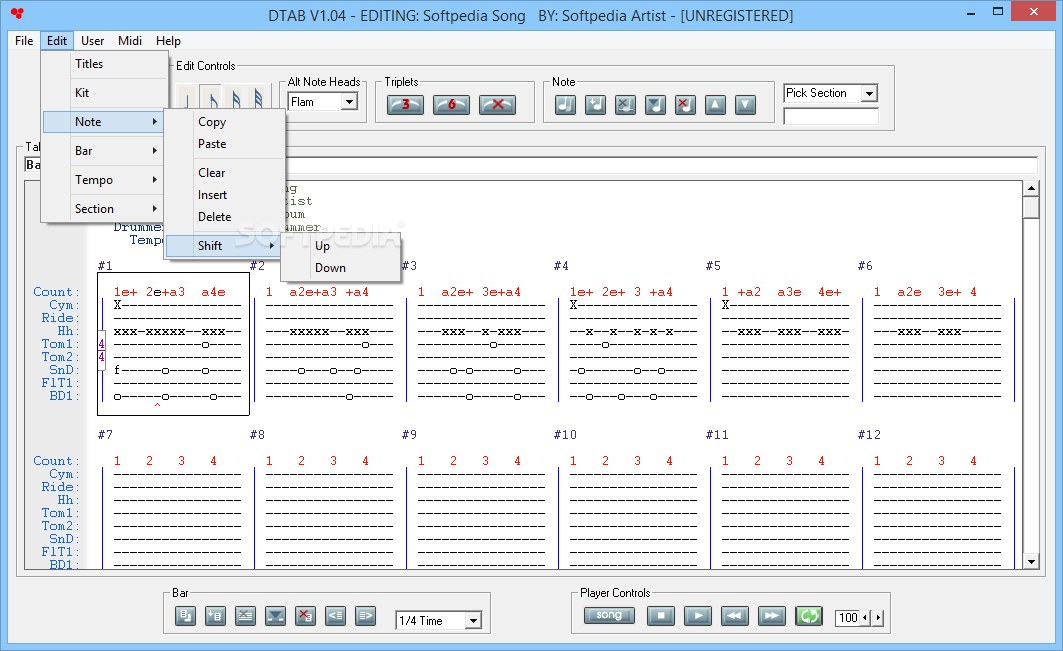This screenshot has height=651, width=1063.
Task: Choose Down in the Shift submenu
Action: click(x=341, y=268)
